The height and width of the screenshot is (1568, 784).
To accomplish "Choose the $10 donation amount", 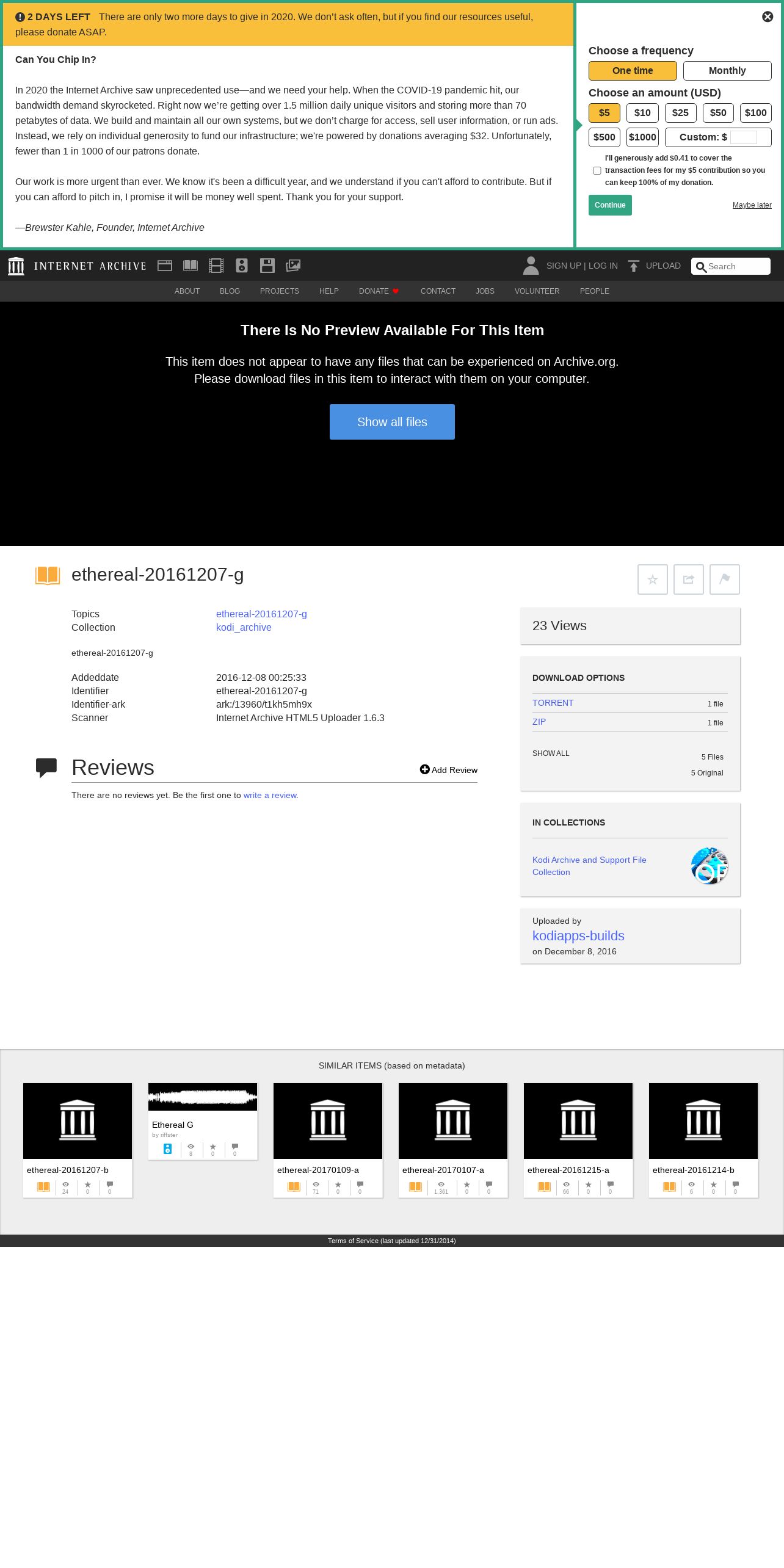I will 642,113.
